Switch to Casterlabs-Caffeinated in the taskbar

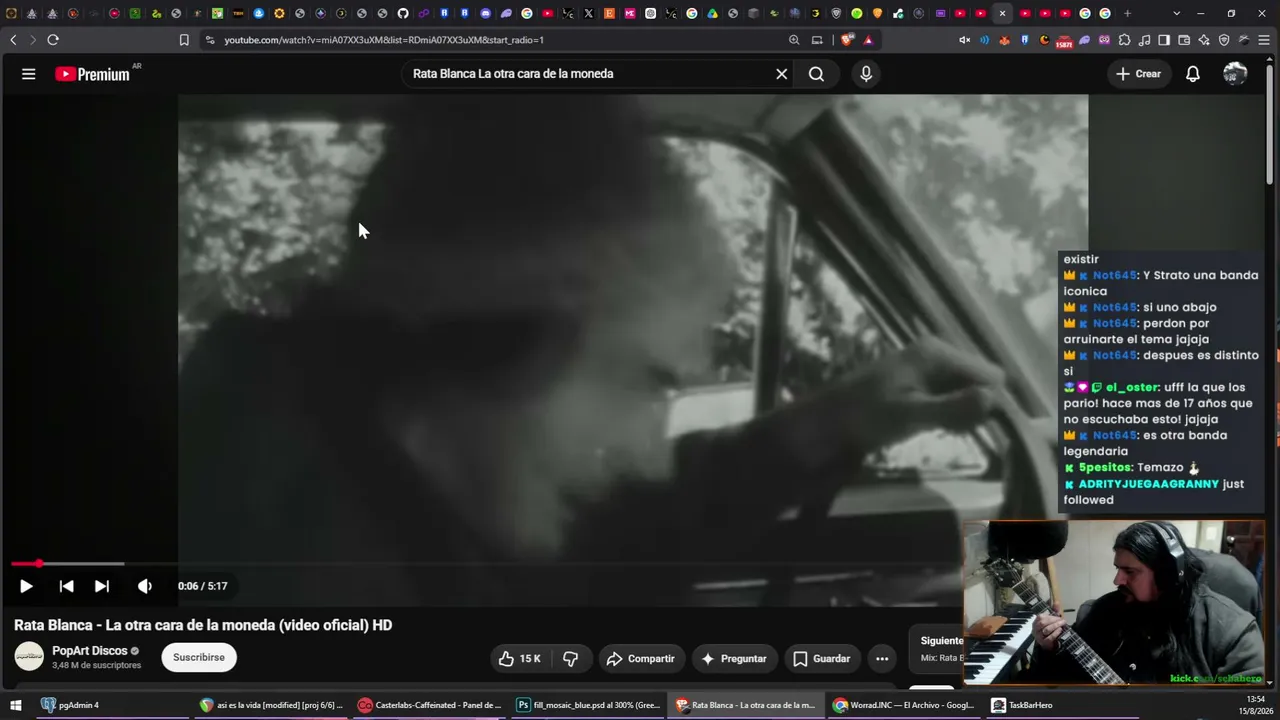pos(430,705)
